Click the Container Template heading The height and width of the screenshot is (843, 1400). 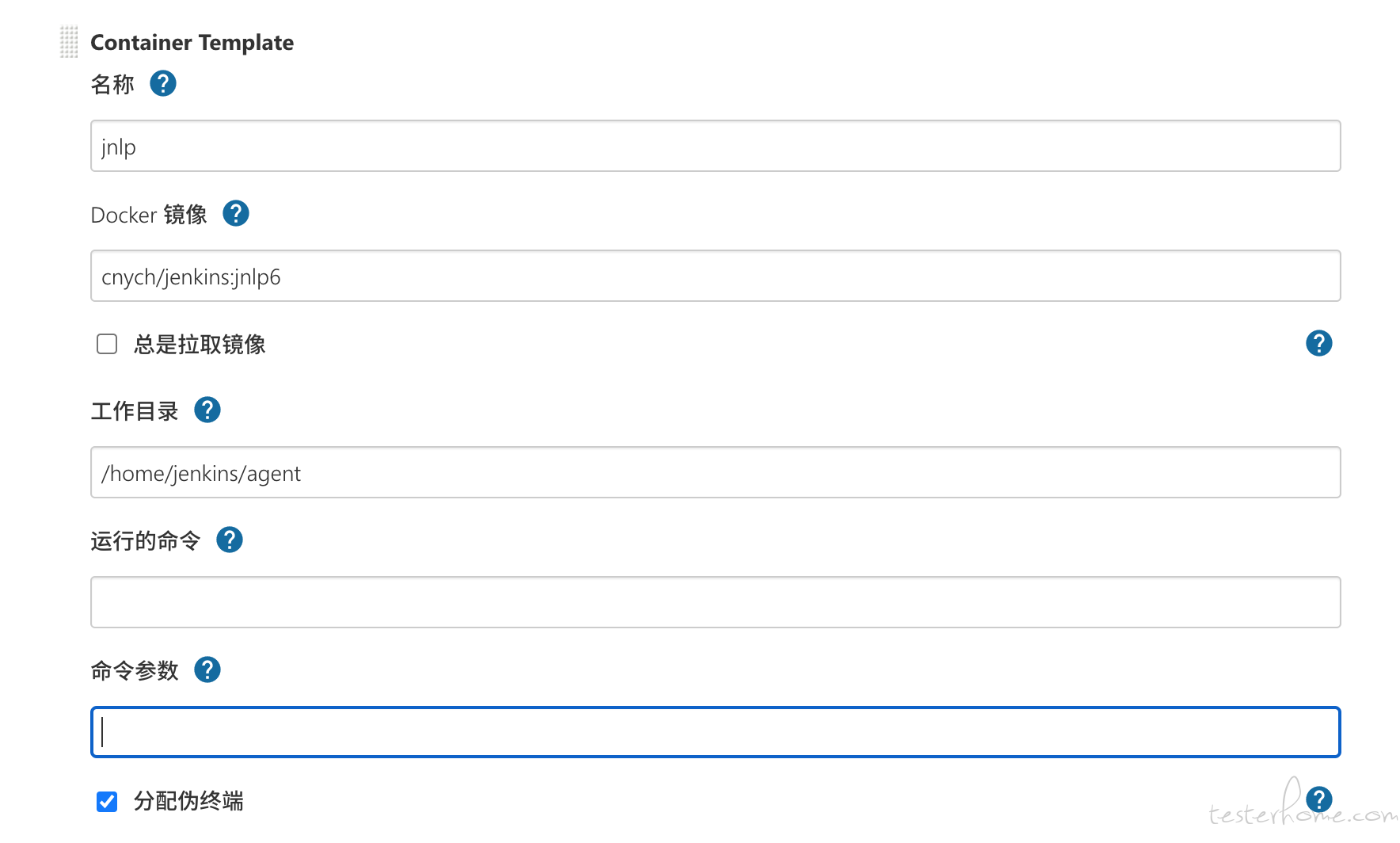[192, 43]
